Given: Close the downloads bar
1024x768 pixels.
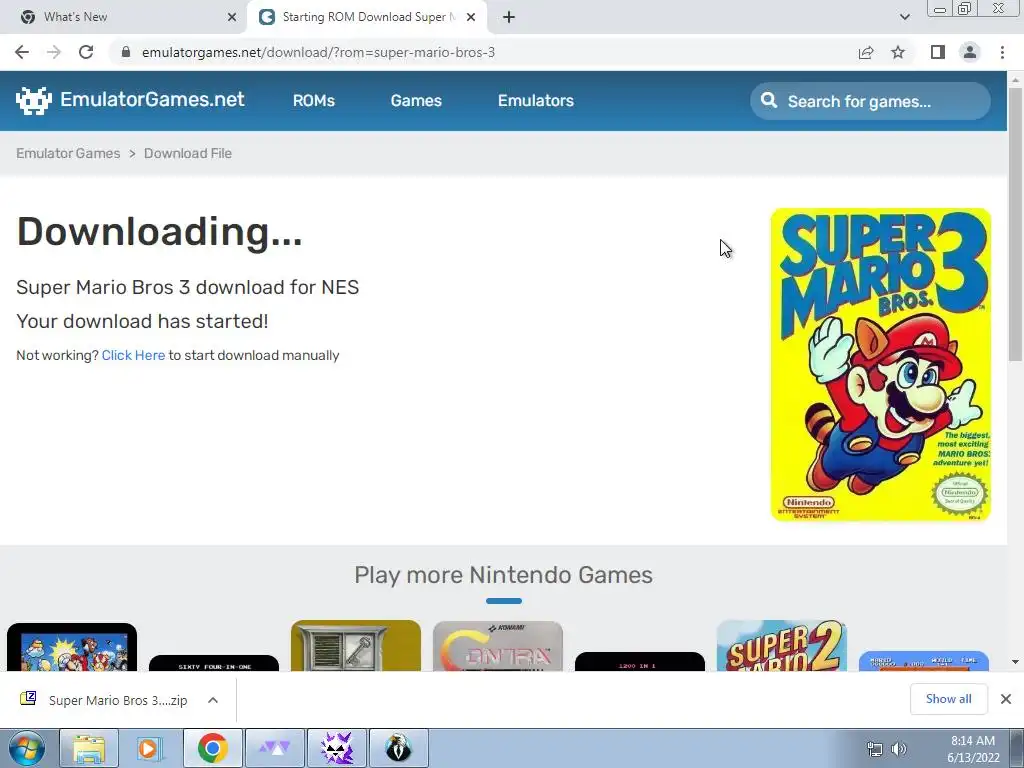Looking at the screenshot, I should 1006,699.
